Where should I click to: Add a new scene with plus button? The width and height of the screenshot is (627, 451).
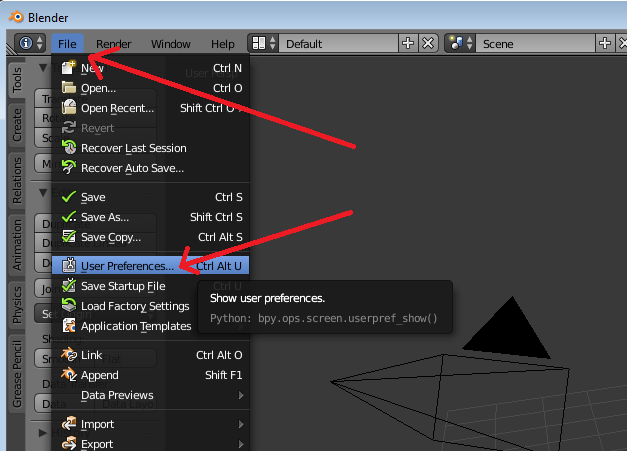tap(605, 43)
